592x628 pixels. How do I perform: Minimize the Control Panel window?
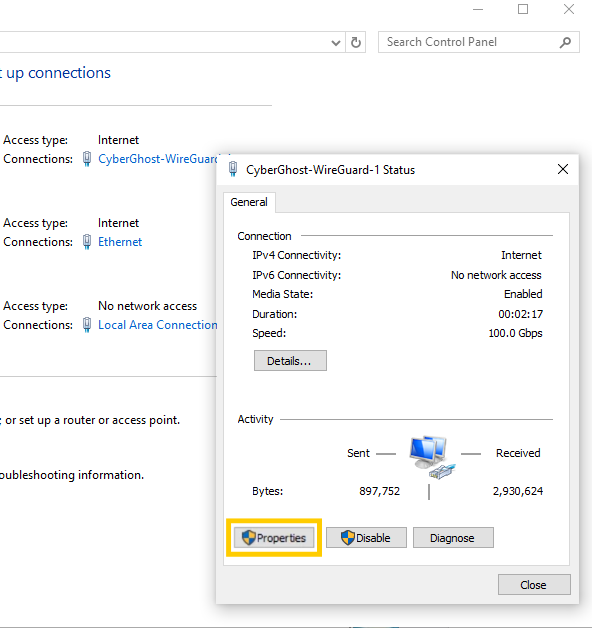(x=478, y=9)
